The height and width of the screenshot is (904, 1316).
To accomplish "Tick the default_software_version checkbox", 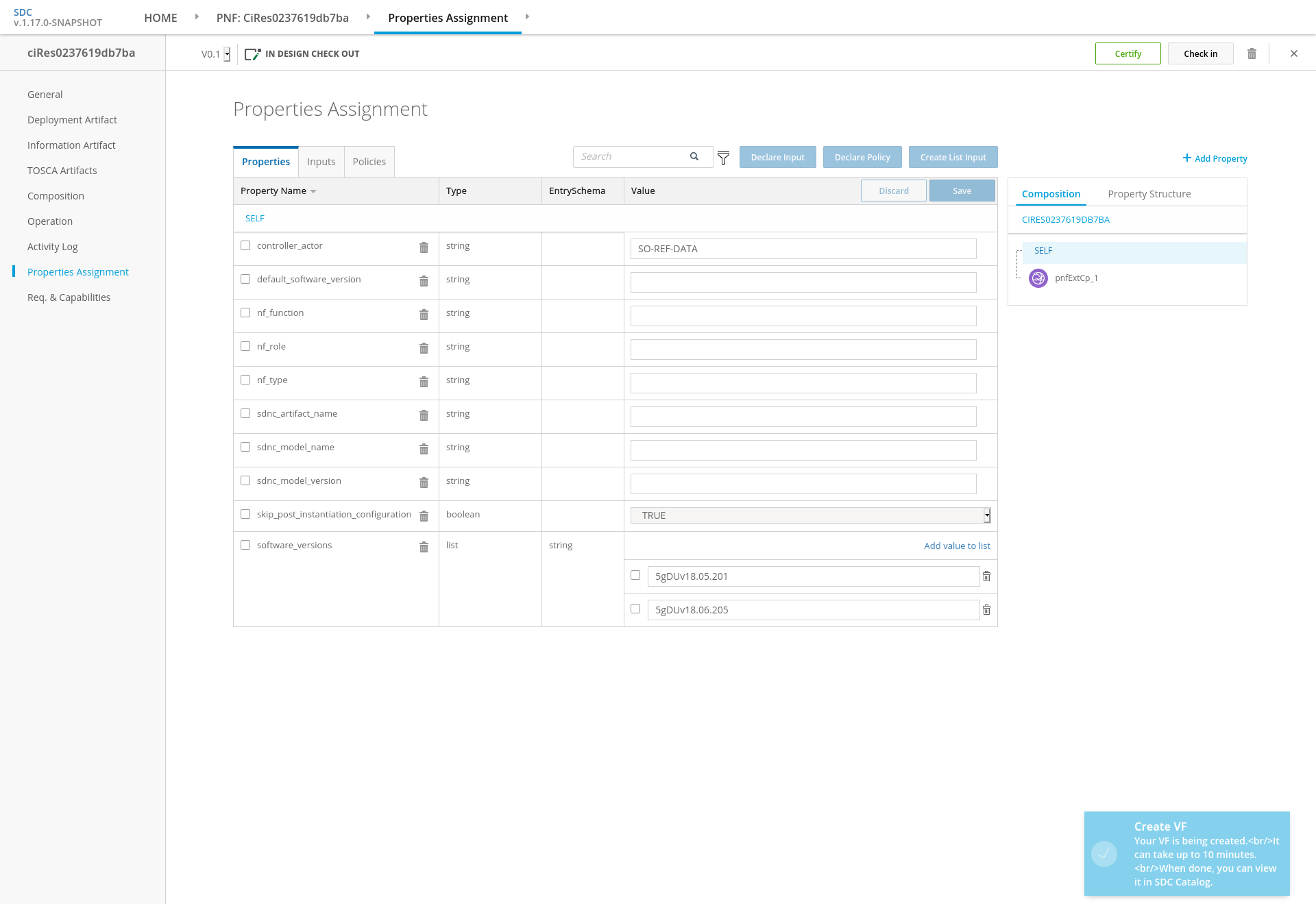I will click(x=245, y=279).
